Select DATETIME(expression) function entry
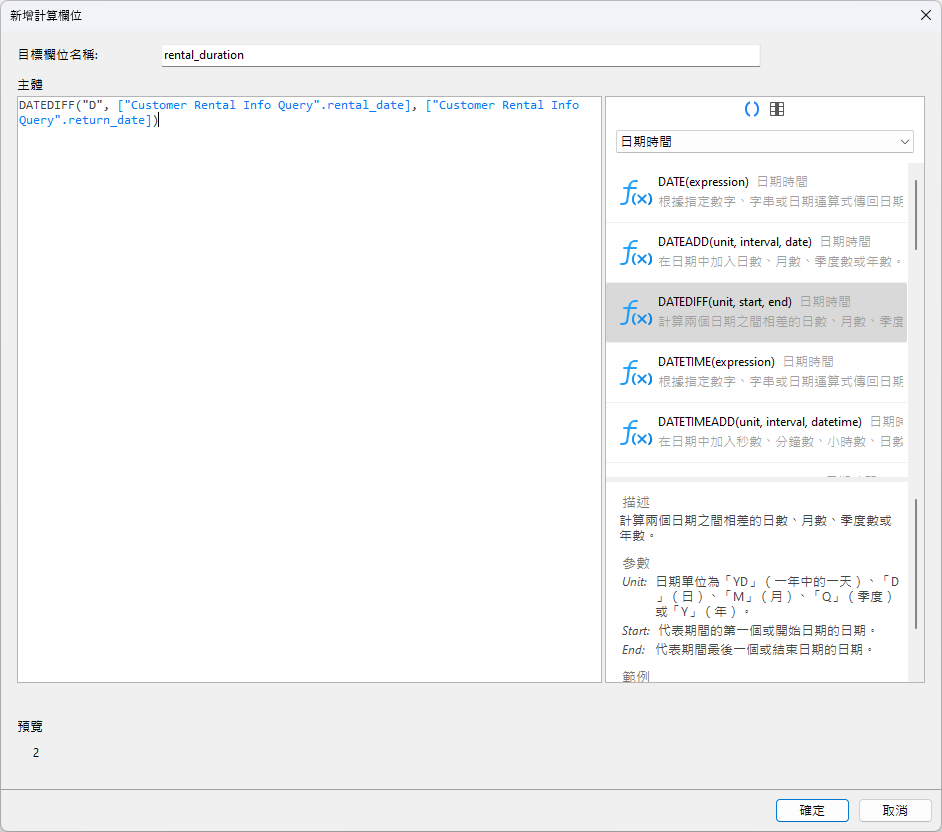This screenshot has width=942, height=832. 770,372
